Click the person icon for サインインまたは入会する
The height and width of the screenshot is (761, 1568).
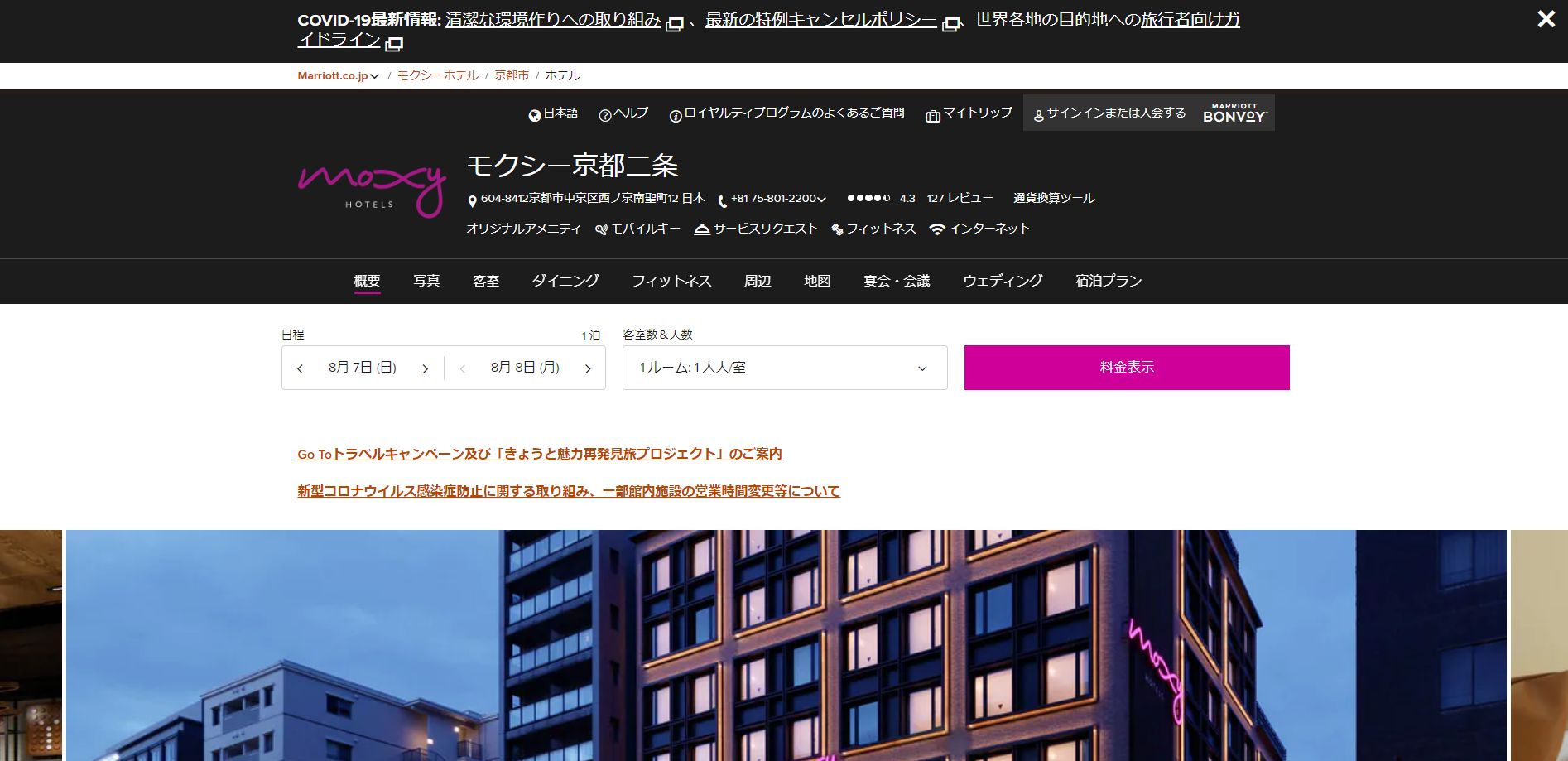click(1039, 116)
